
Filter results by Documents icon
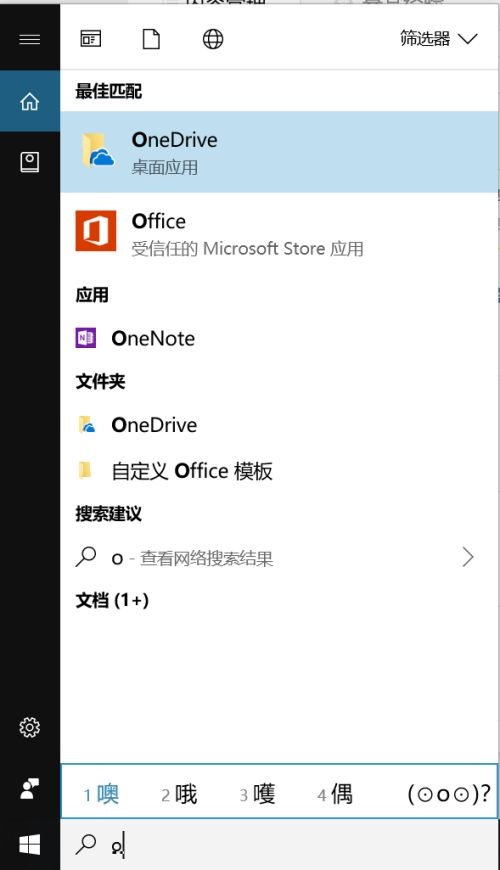(x=151, y=39)
